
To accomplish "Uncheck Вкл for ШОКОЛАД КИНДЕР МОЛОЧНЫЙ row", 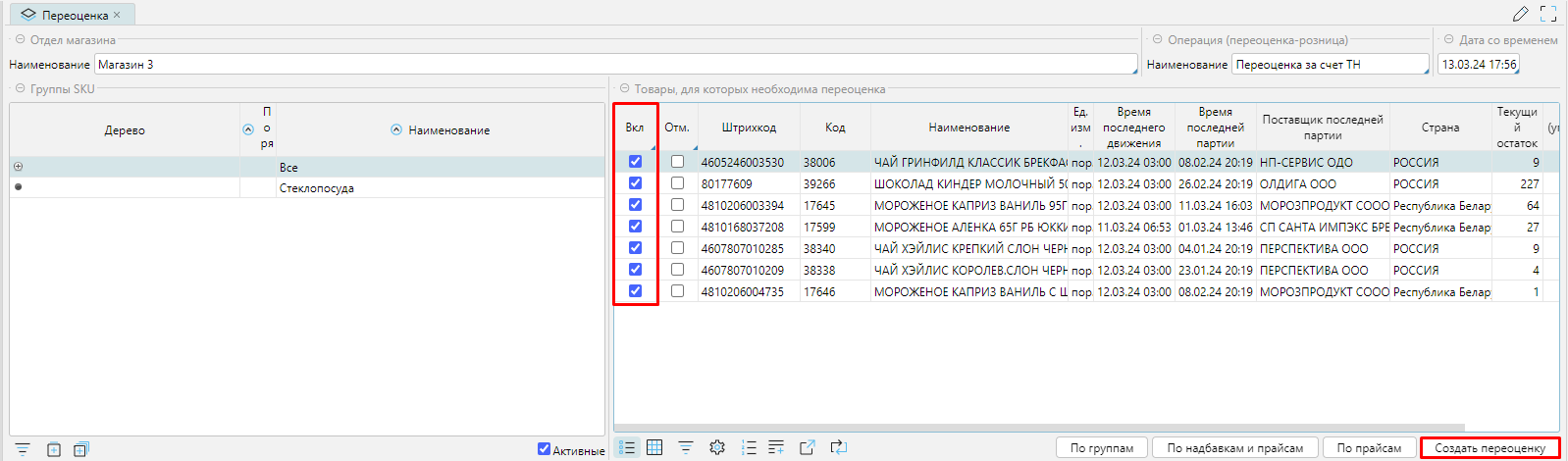I will pos(635,183).
